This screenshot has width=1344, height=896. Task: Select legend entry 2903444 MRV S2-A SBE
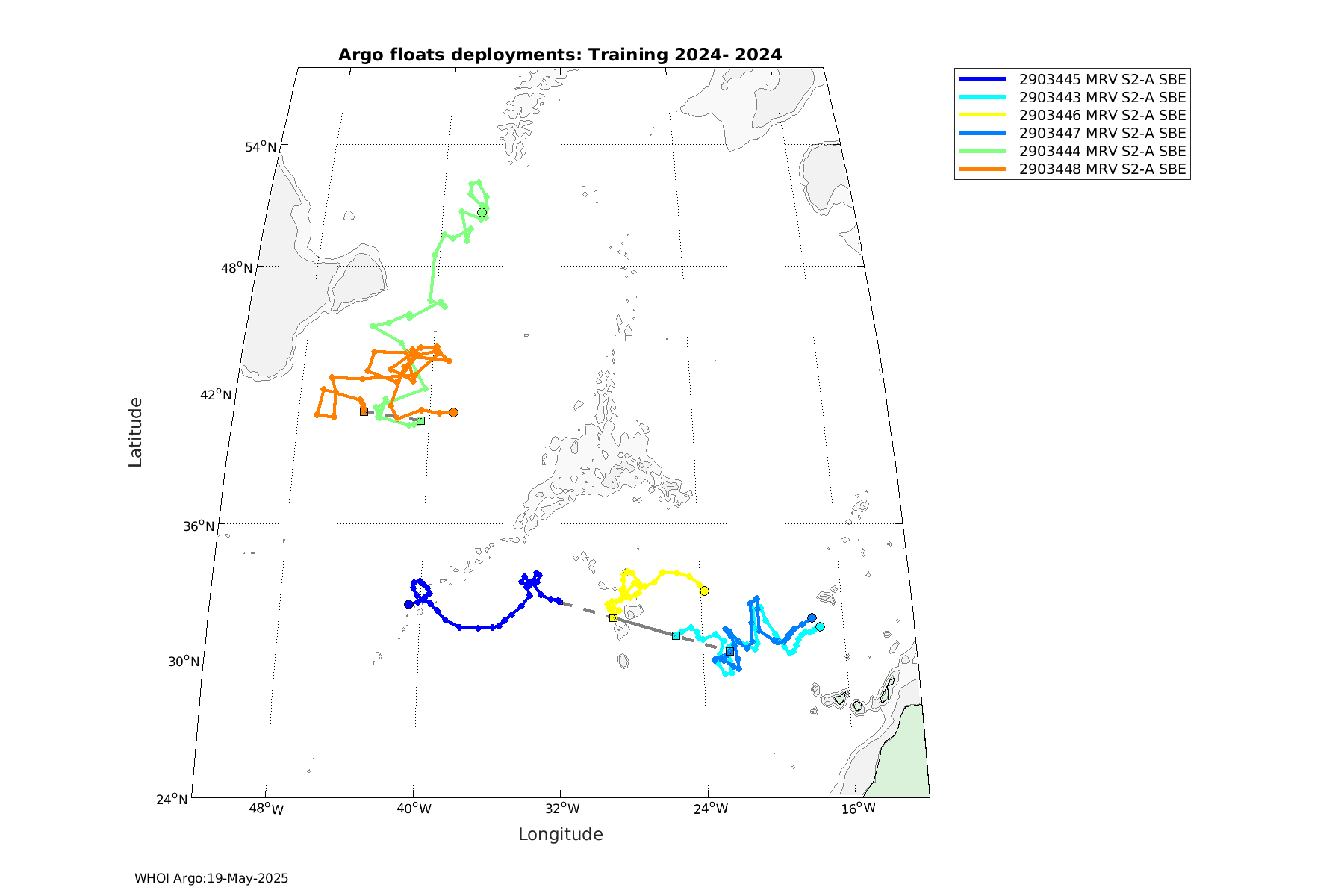coord(1102,152)
